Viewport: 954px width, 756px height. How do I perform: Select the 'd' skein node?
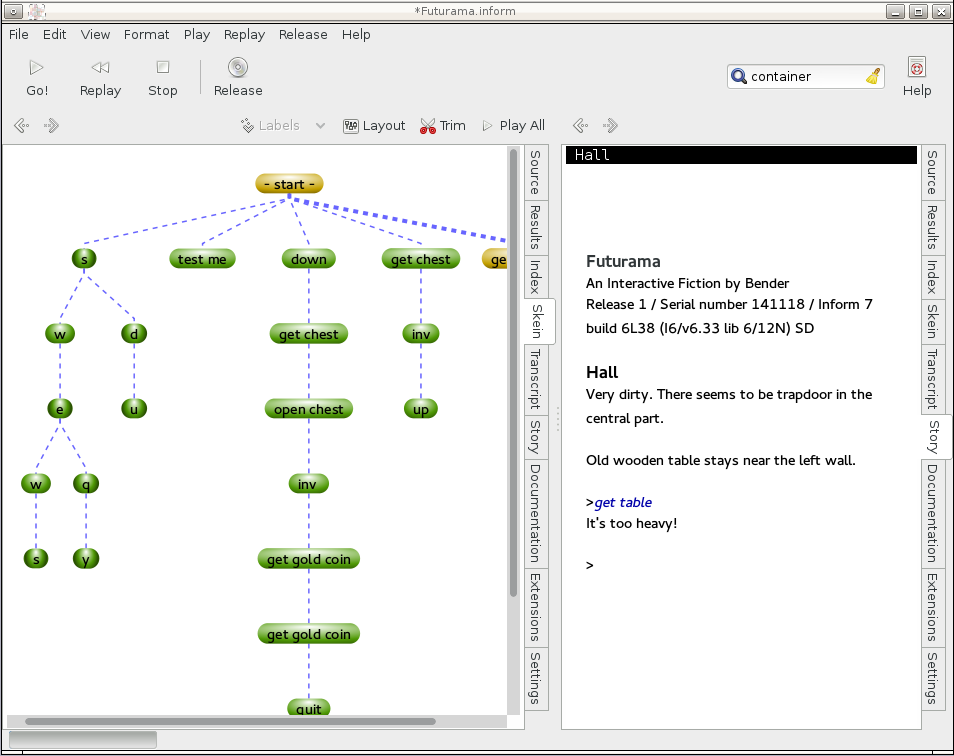click(134, 334)
